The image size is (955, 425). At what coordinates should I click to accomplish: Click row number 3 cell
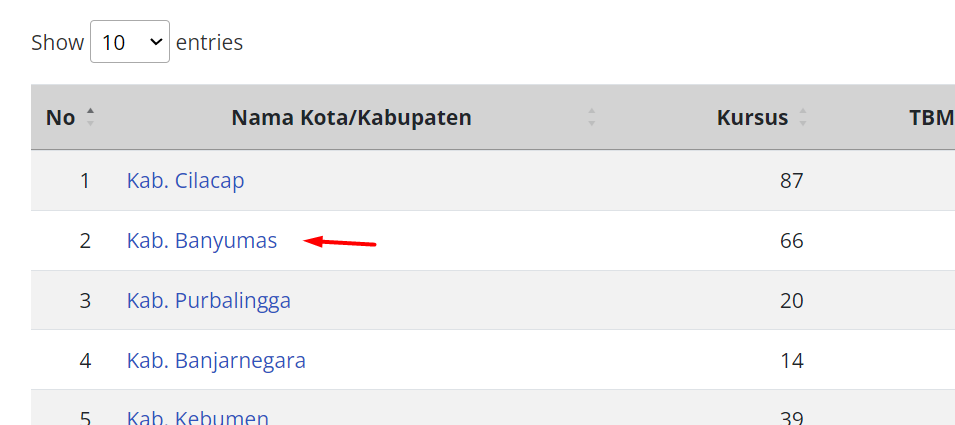tap(85, 301)
